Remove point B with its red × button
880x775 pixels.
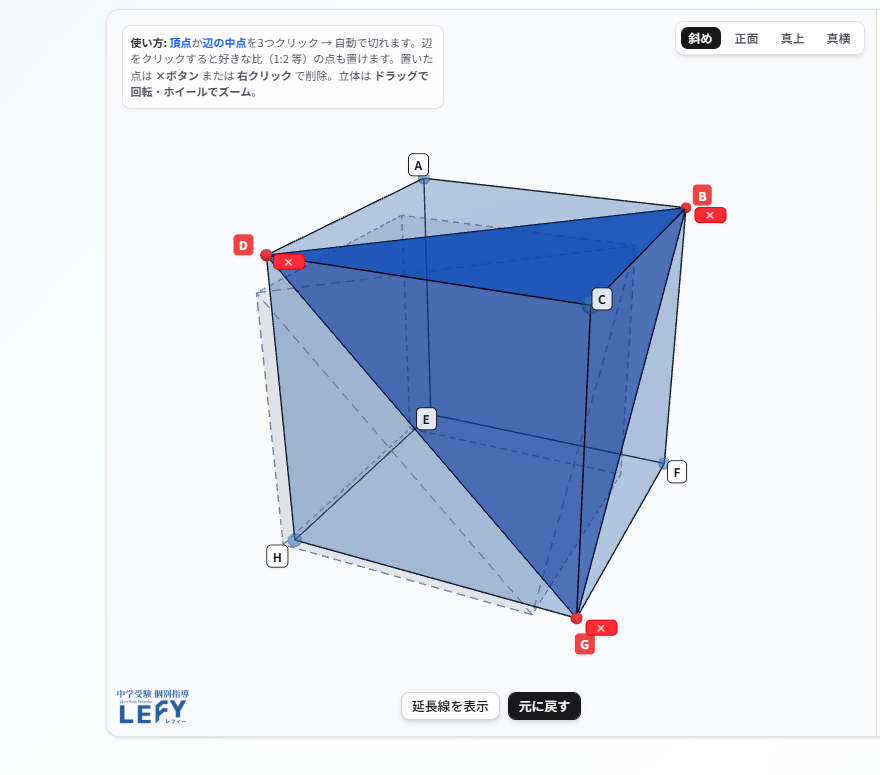pyautogui.click(x=710, y=215)
